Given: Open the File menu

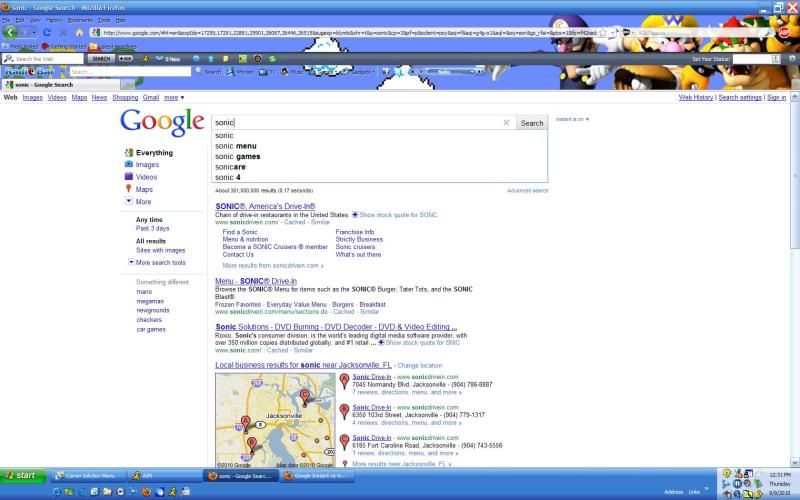Looking at the screenshot, I should 6,20.
